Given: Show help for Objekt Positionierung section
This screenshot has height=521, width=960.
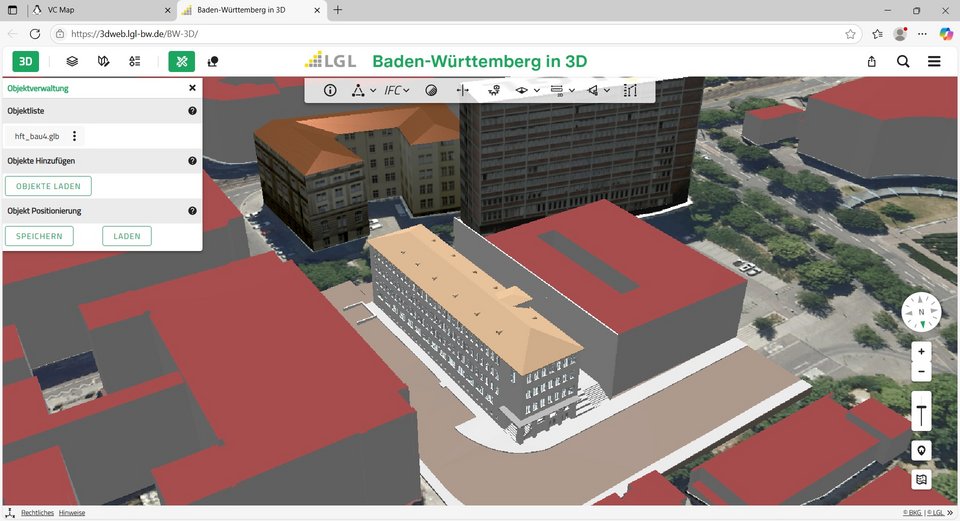Looking at the screenshot, I should (192, 211).
